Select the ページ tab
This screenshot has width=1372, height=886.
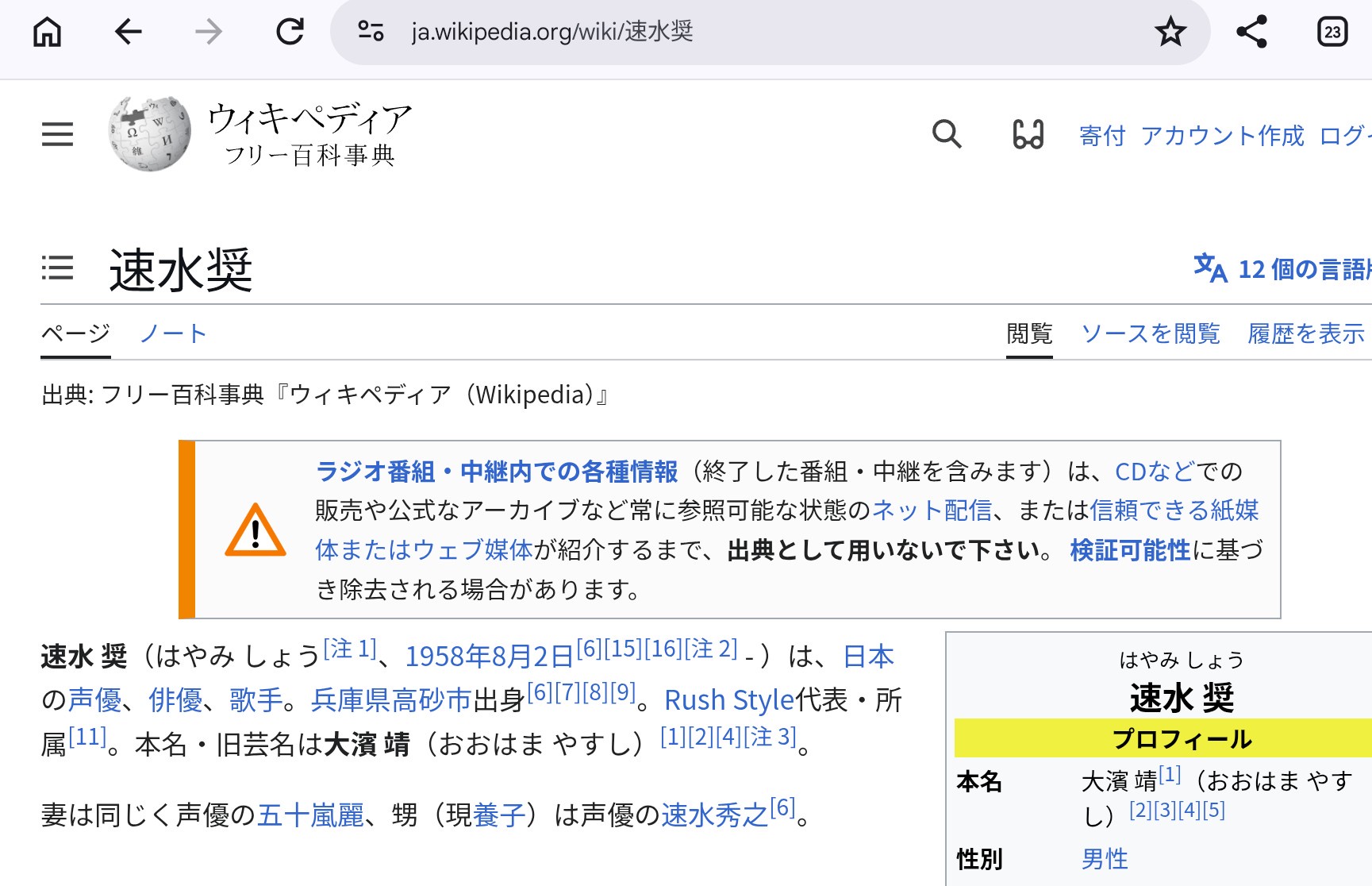(x=75, y=333)
